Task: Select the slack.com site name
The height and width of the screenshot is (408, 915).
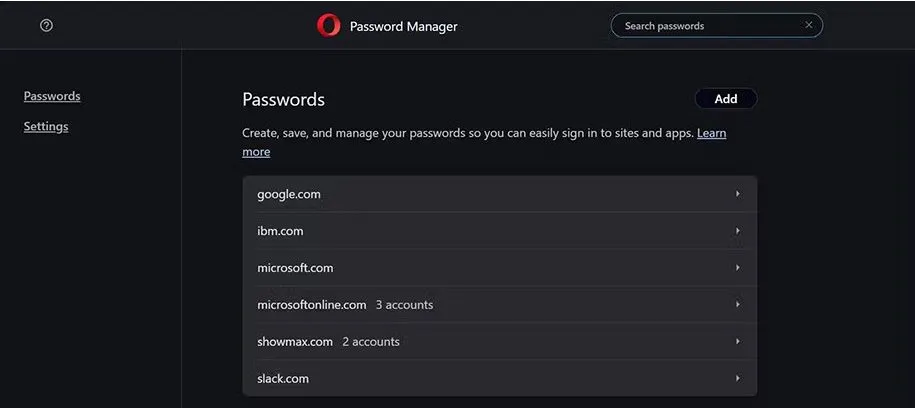Action: 283,379
